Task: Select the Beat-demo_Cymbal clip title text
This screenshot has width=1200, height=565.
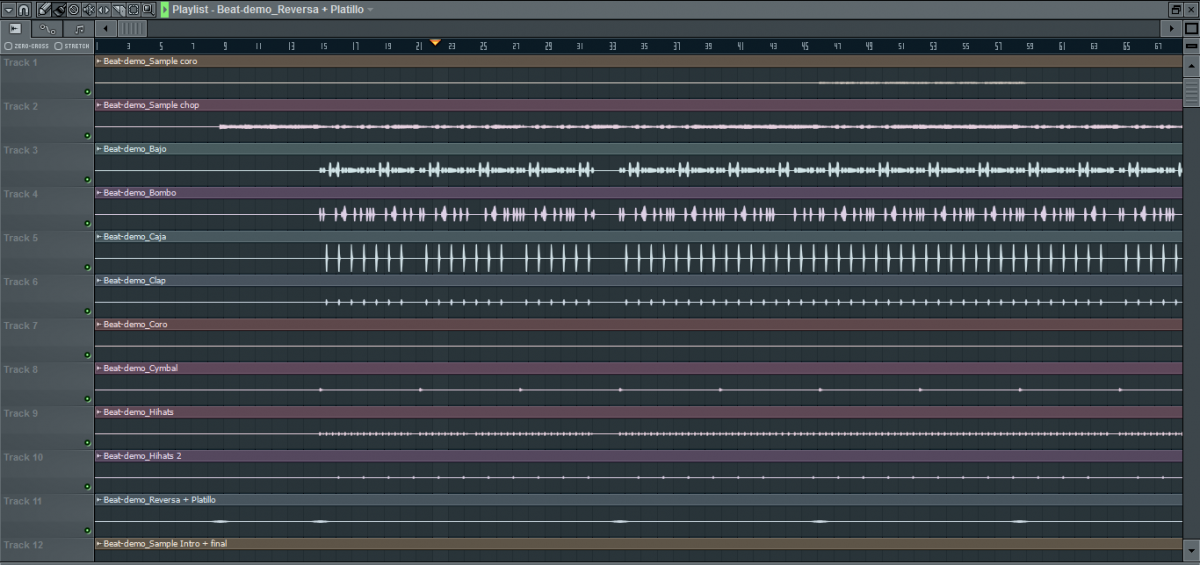Action: (x=141, y=369)
